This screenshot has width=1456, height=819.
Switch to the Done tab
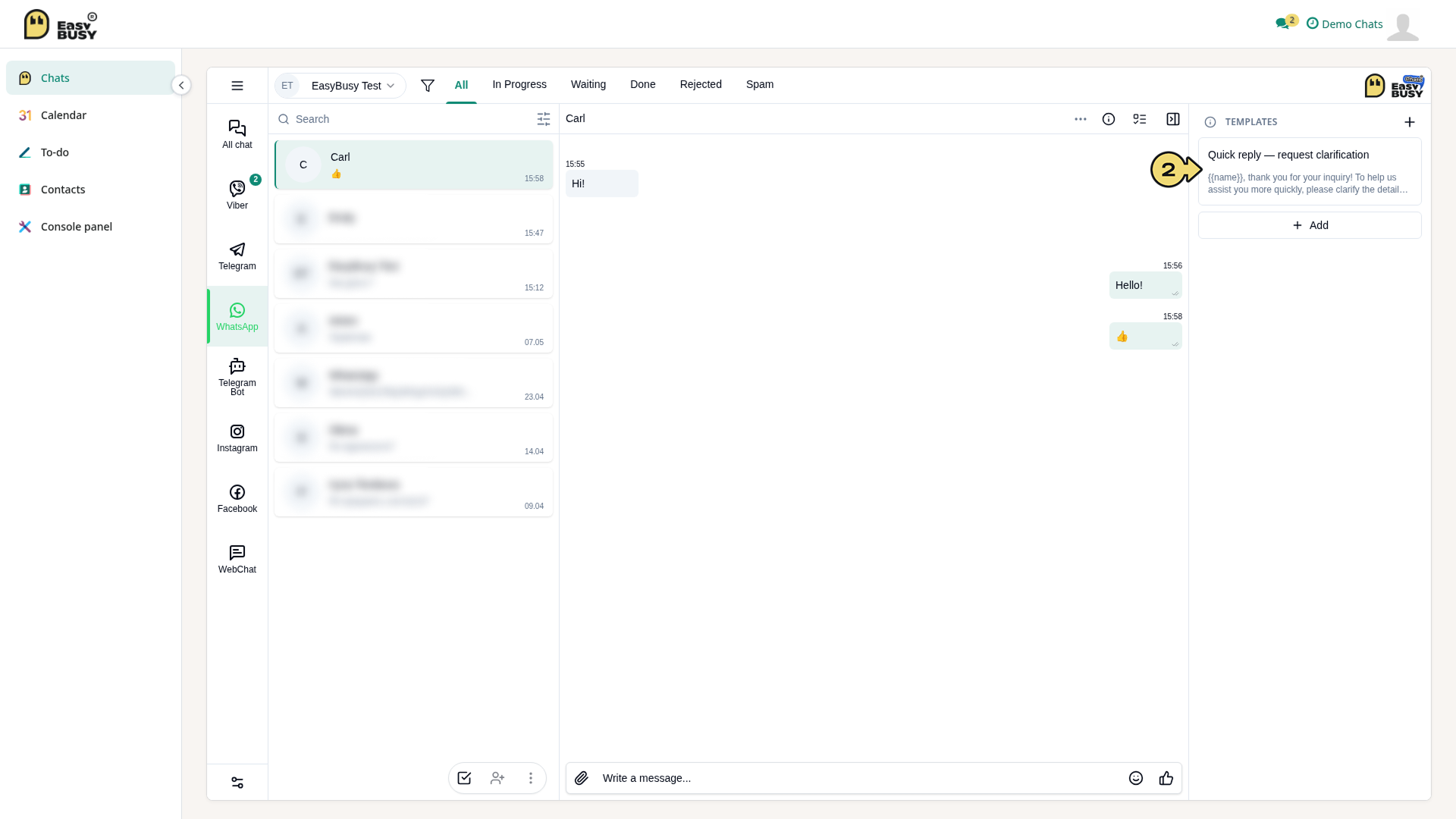(643, 84)
